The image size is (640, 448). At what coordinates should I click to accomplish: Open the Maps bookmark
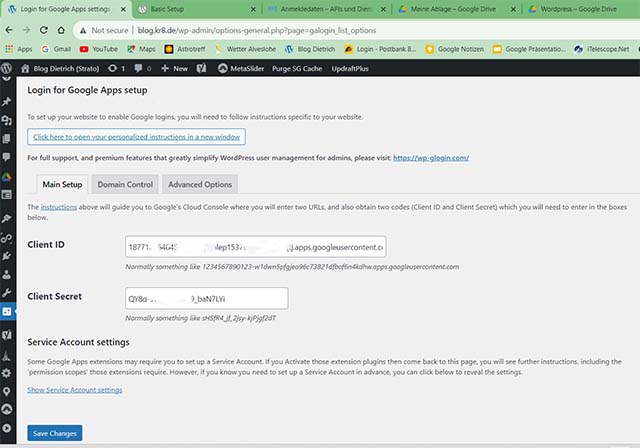(141, 49)
